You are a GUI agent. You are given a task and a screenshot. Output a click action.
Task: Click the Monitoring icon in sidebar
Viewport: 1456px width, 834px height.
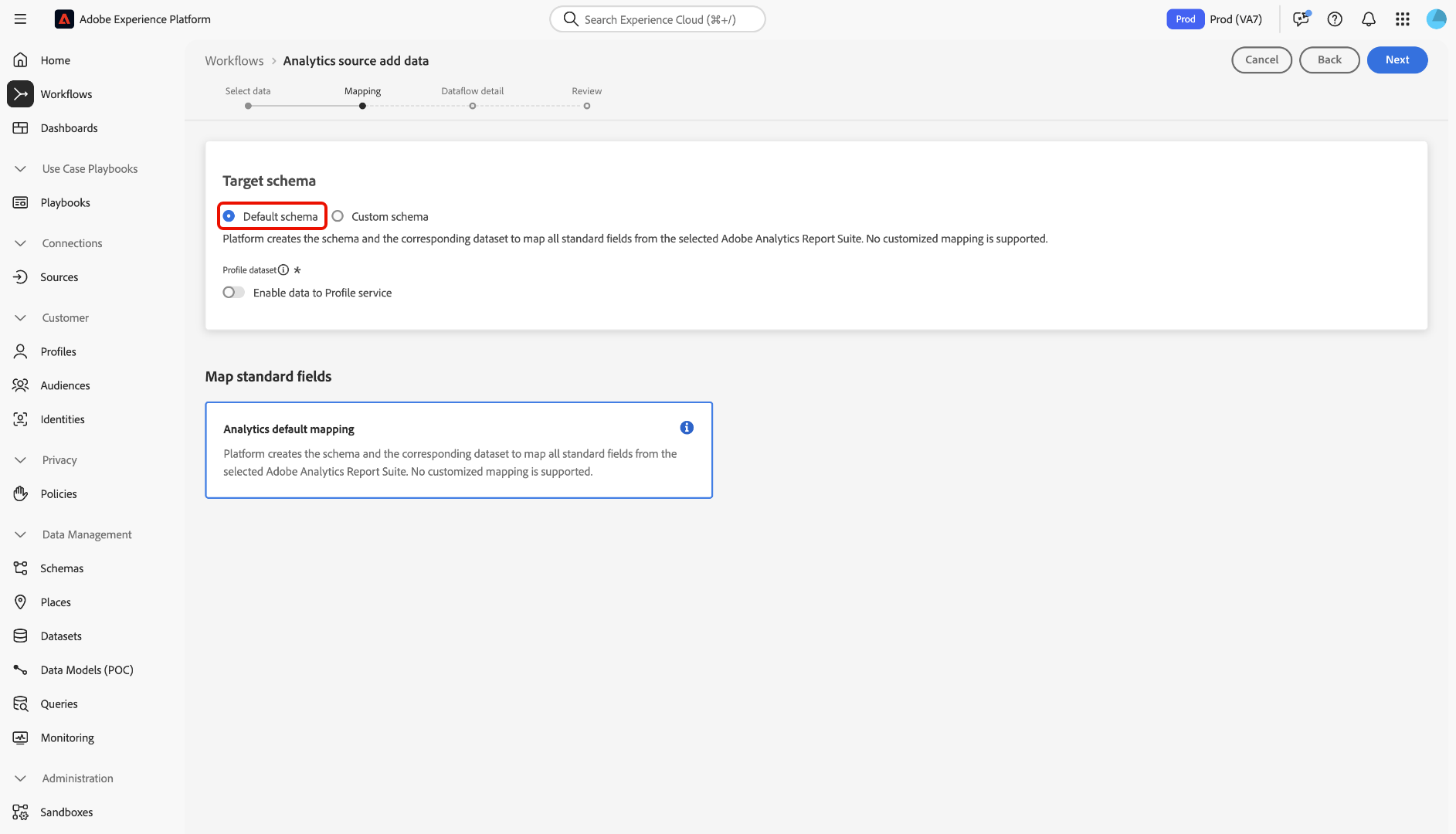[x=21, y=737]
